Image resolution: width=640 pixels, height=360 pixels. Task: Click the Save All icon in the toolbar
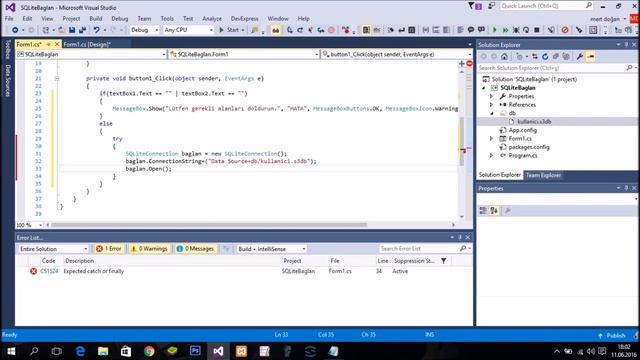point(82,30)
